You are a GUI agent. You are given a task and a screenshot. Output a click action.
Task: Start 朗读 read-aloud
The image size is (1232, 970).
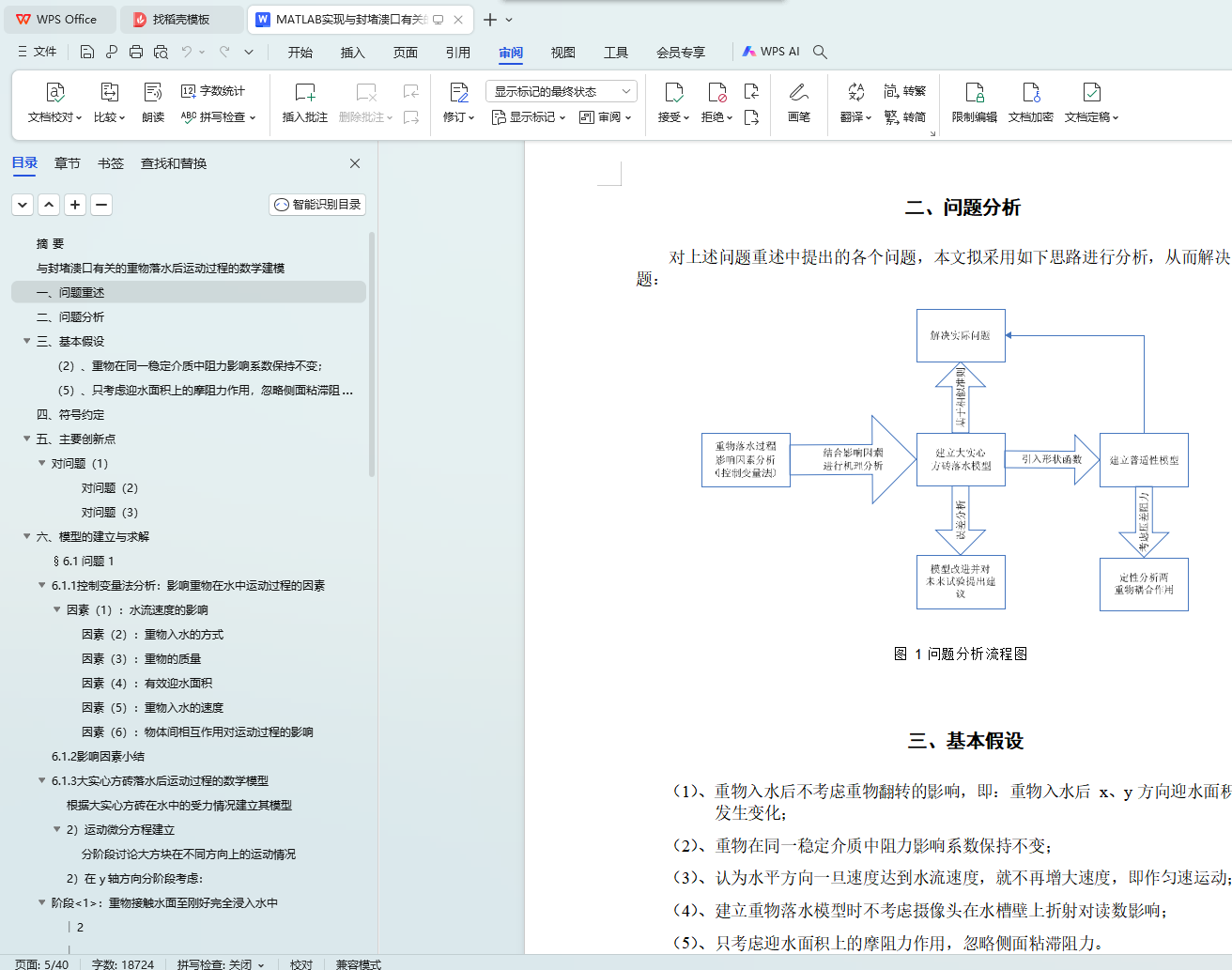pos(153,102)
